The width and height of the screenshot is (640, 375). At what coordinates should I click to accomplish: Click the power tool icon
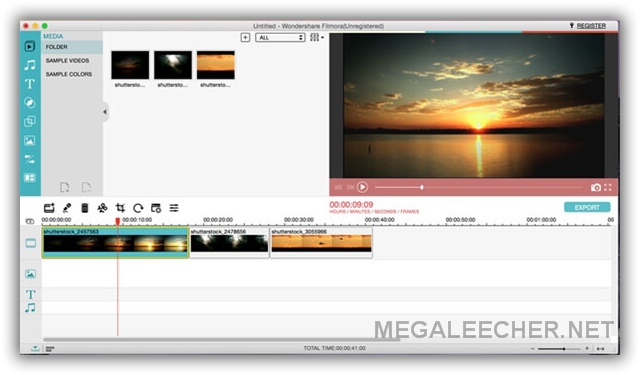[x=156, y=208]
